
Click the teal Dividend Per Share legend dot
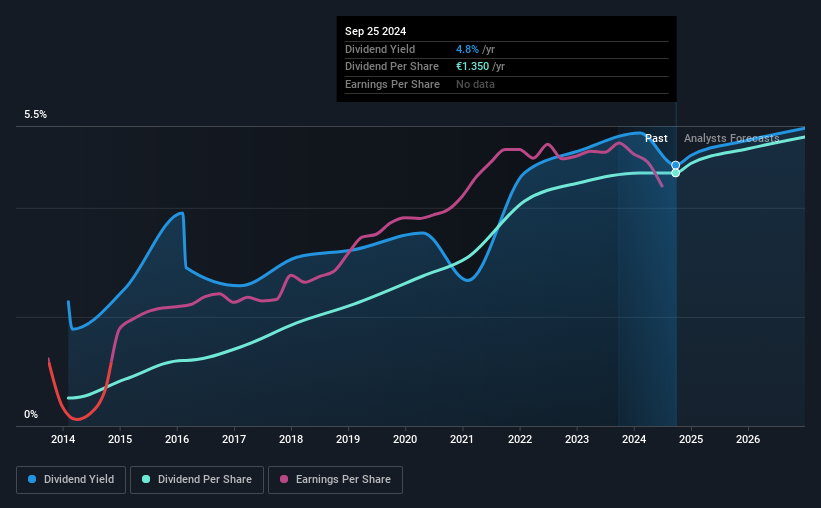[x=146, y=479]
